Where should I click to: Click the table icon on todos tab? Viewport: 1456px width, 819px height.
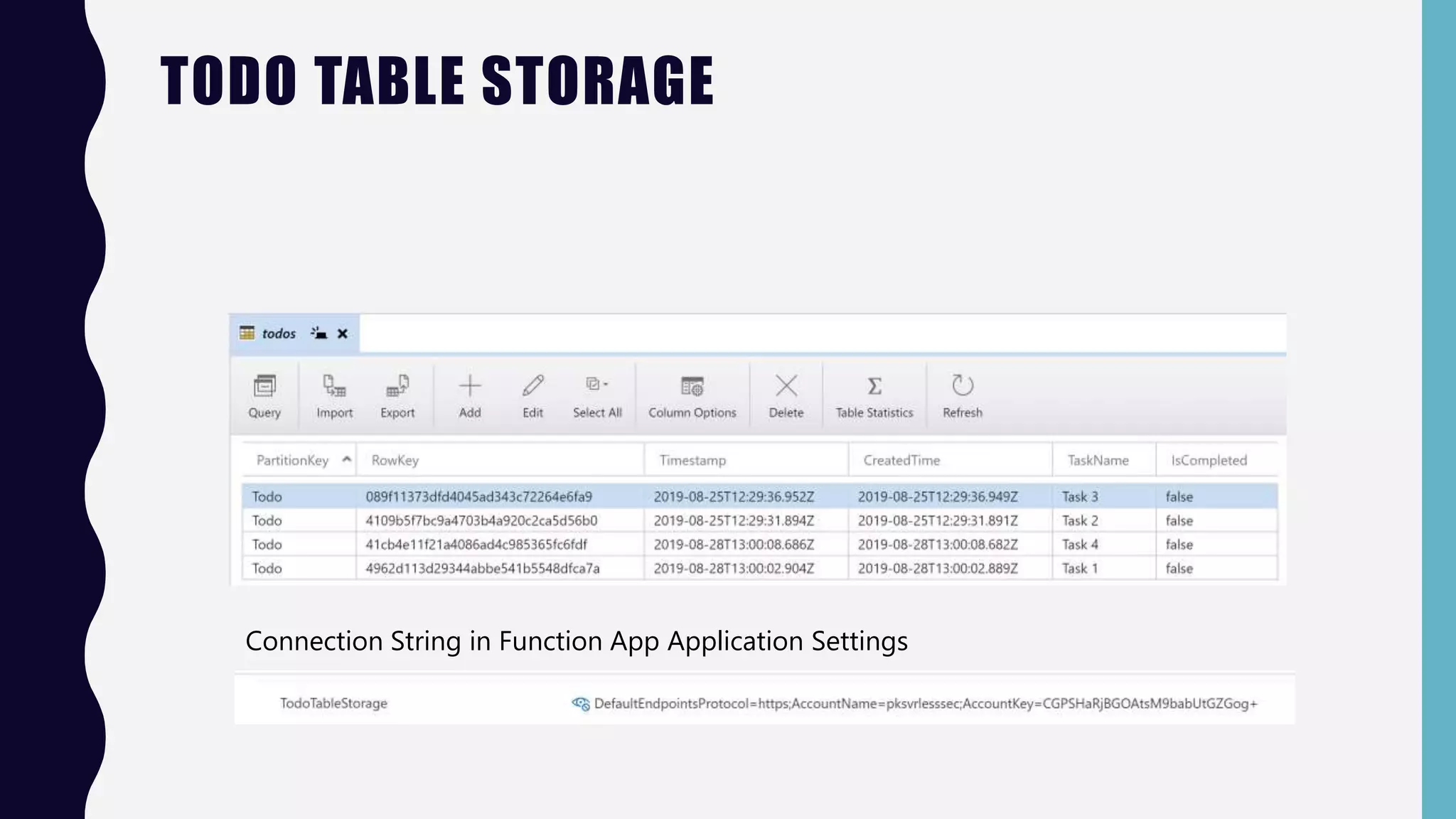click(x=247, y=333)
